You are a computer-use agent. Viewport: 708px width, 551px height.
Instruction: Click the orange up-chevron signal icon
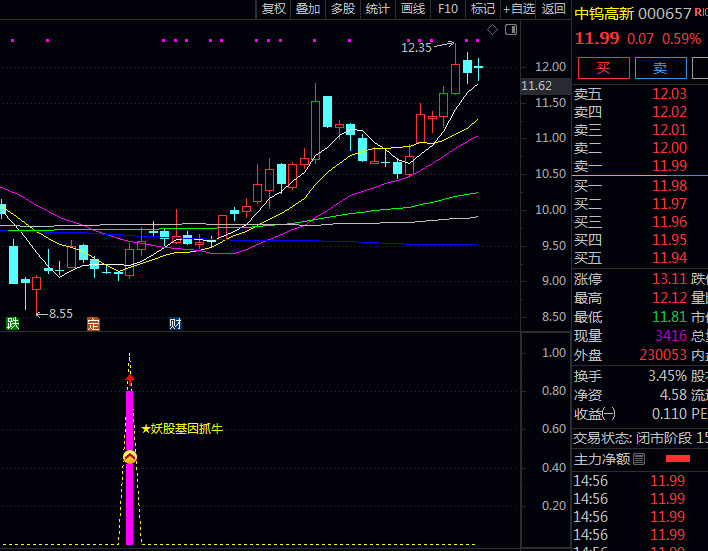pyautogui.click(x=129, y=457)
